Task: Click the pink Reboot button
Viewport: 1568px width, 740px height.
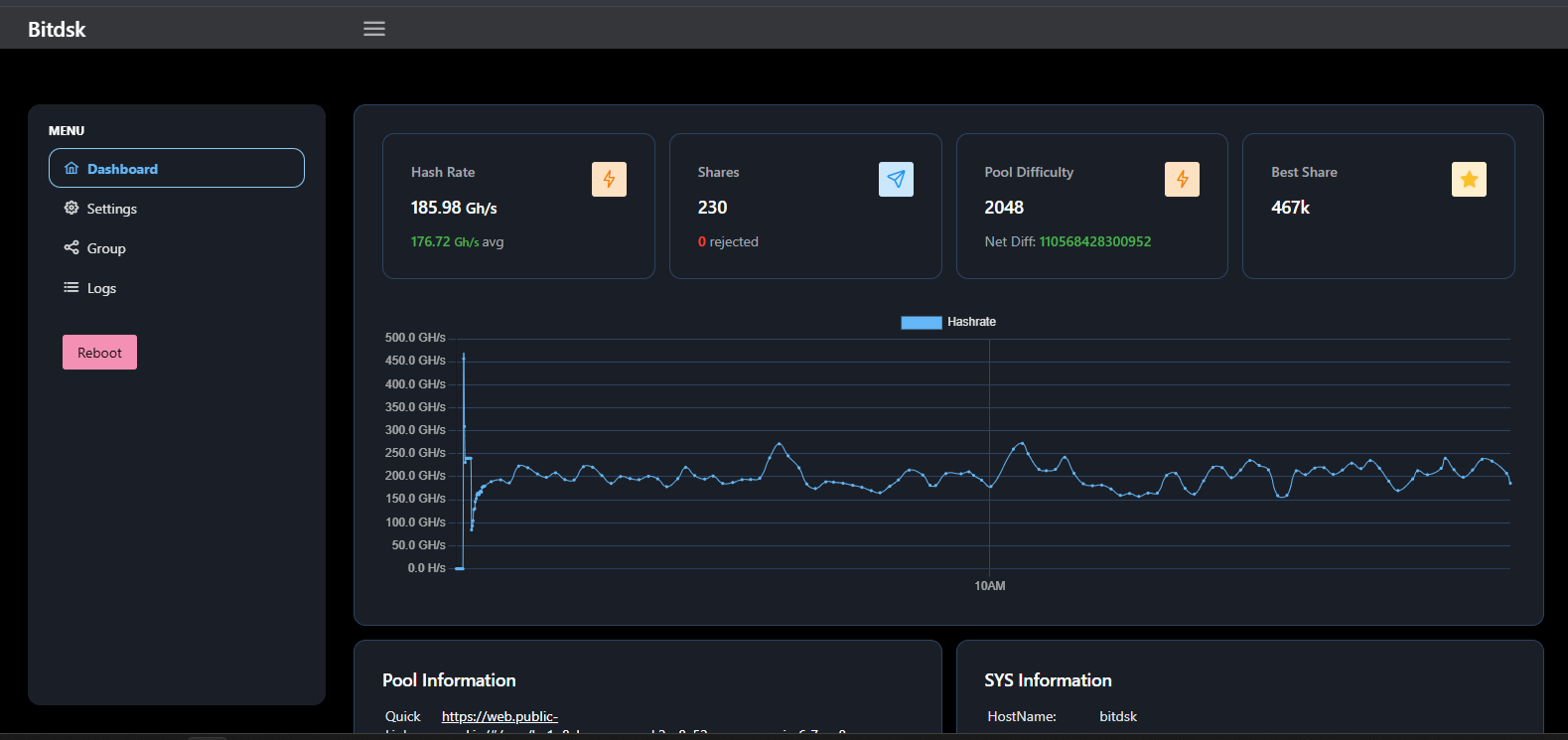Action: 99,353
